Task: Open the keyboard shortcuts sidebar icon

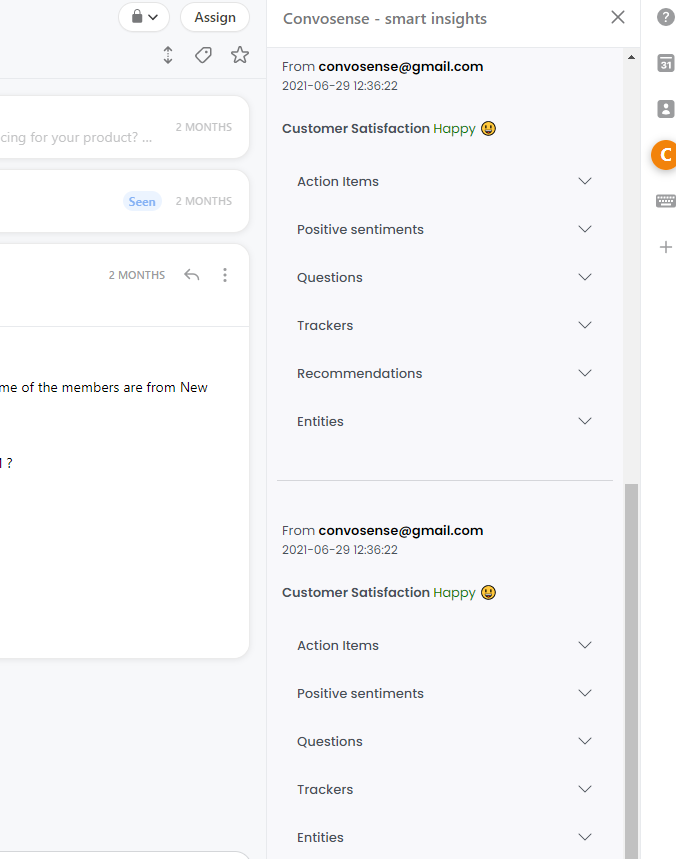Action: tap(666, 201)
